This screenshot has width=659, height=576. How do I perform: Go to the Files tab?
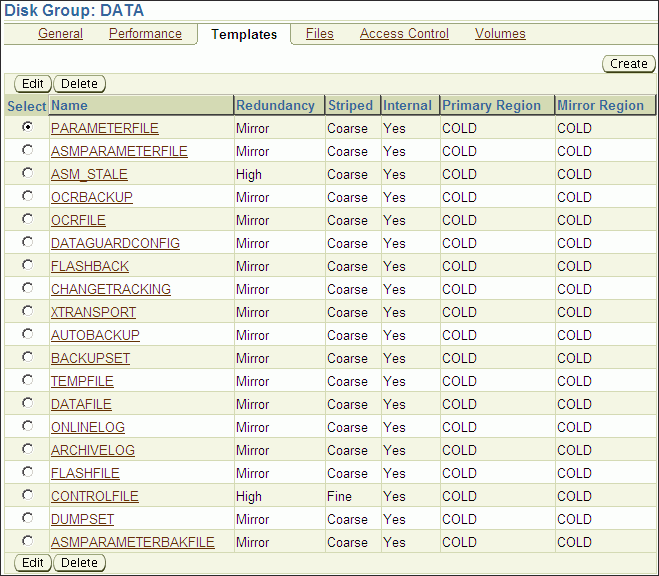click(320, 34)
